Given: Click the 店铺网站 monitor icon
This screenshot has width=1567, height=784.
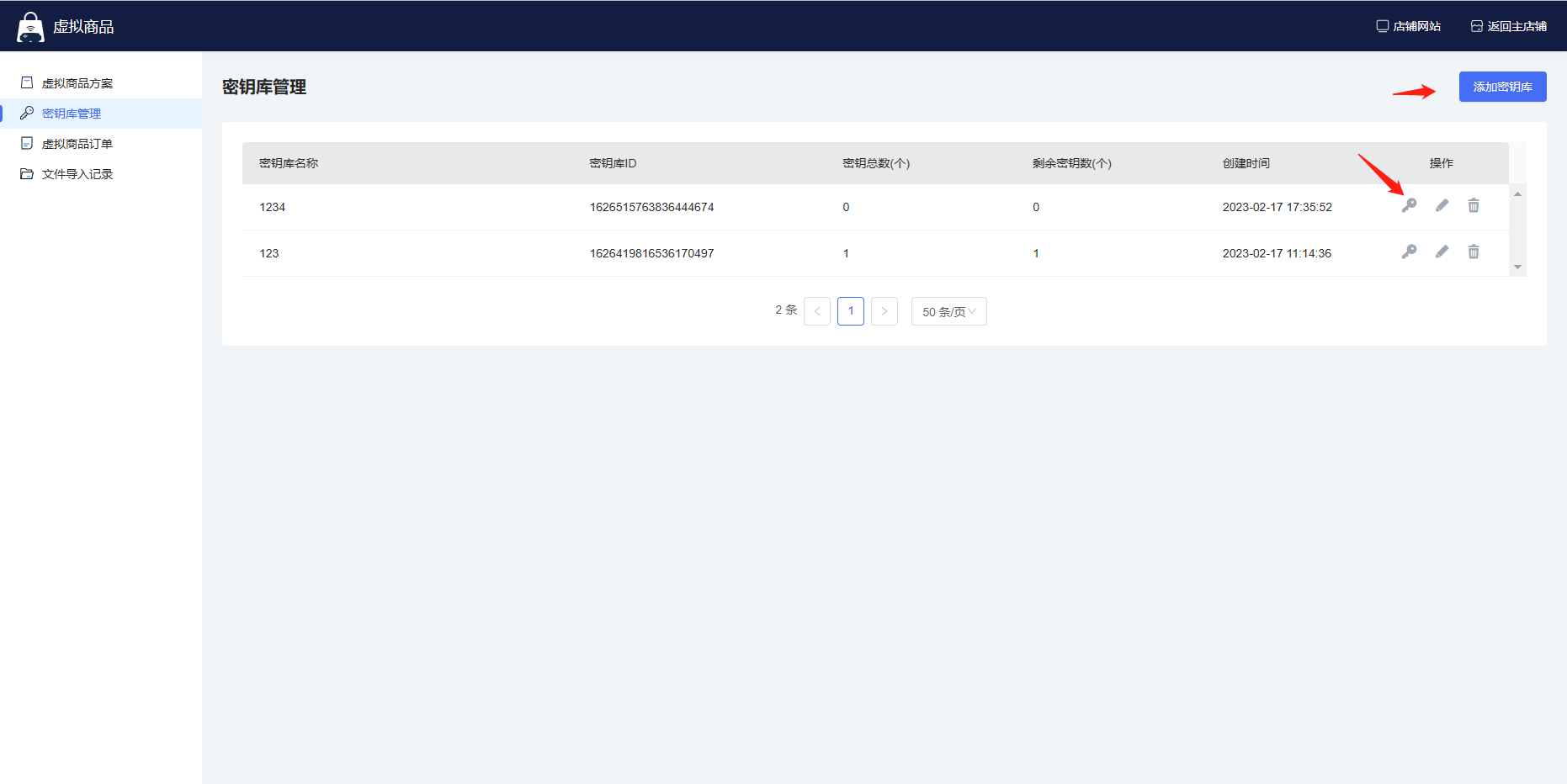Looking at the screenshot, I should (x=1382, y=26).
